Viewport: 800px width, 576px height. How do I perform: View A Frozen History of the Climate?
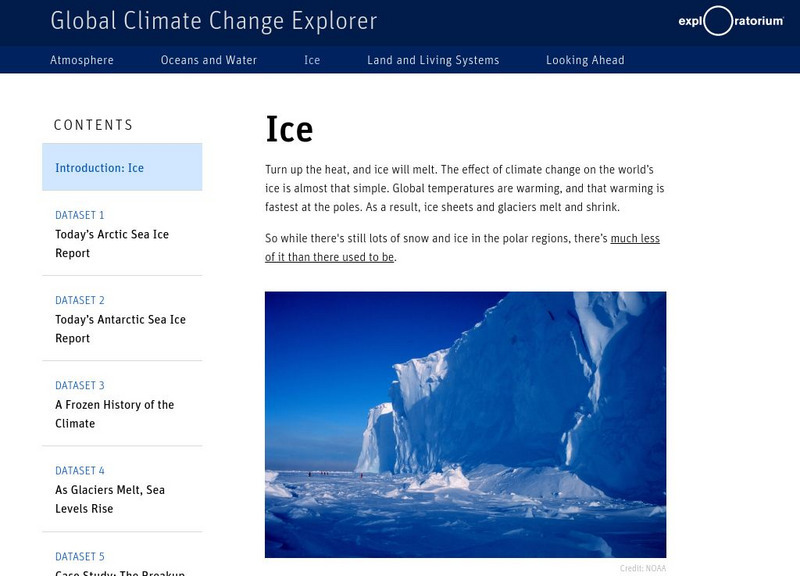click(x=114, y=414)
